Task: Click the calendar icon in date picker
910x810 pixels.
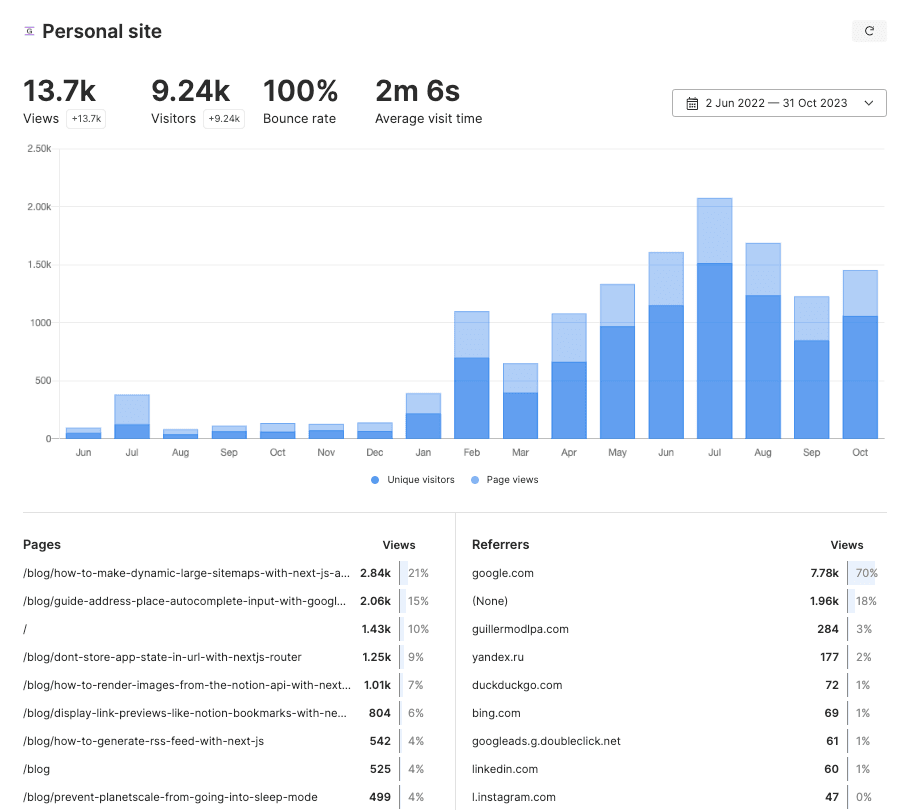Action: [692, 103]
